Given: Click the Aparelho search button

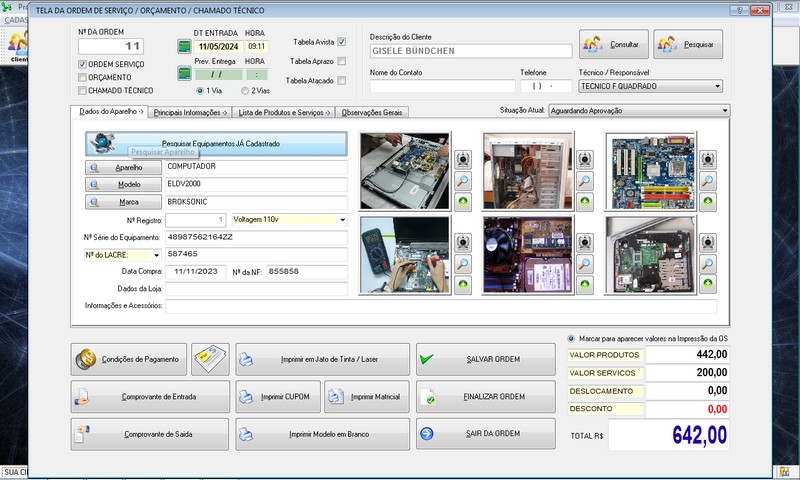Looking at the screenshot, I should (x=123, y=167).
